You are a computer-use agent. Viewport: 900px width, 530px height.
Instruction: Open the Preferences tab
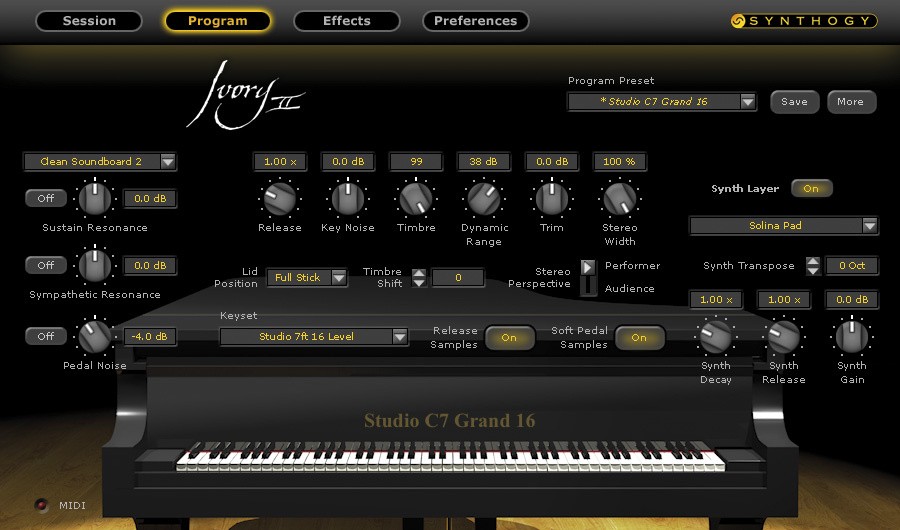(x=475, y=20)
